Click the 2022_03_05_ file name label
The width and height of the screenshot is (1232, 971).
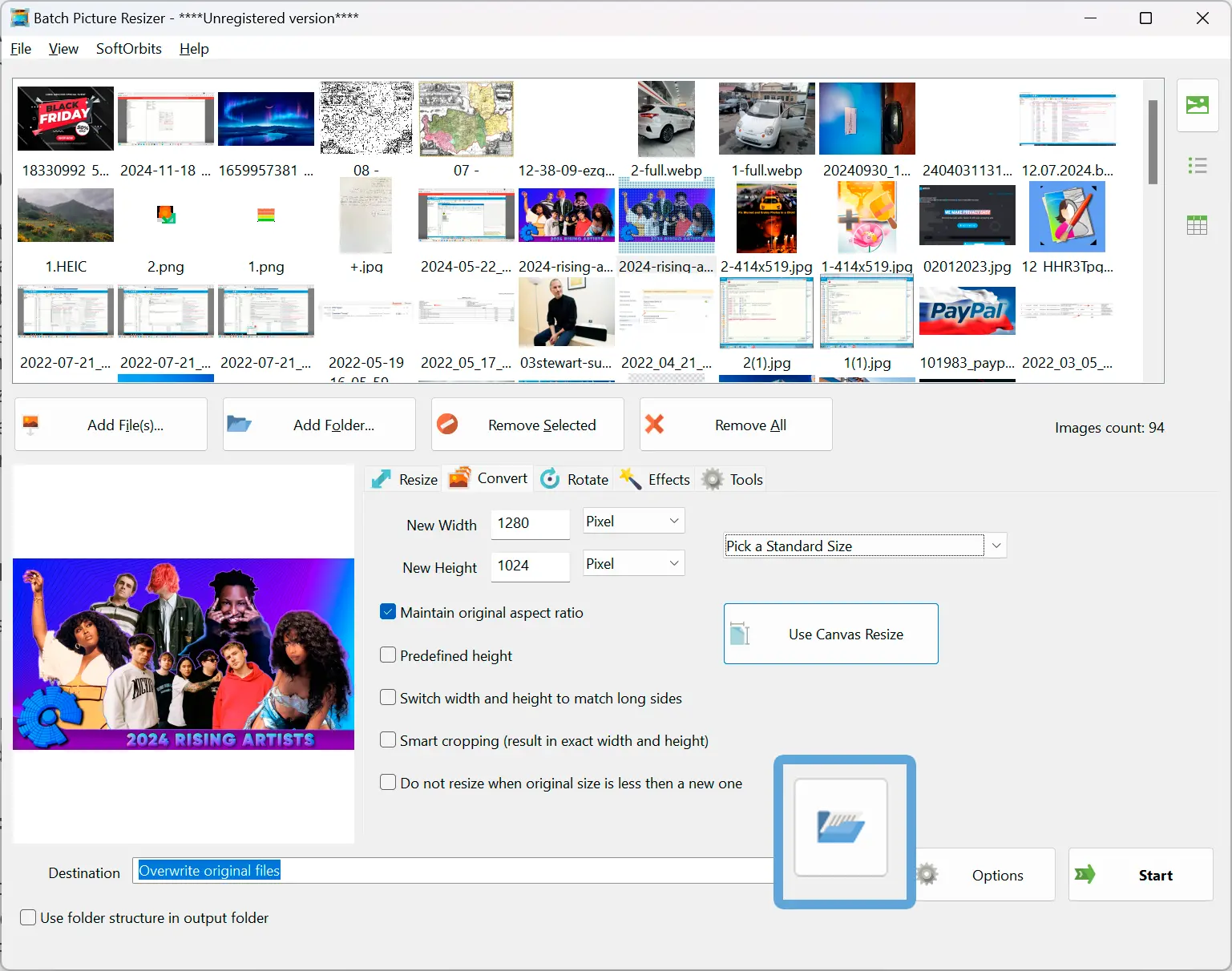coord(1068,363)
